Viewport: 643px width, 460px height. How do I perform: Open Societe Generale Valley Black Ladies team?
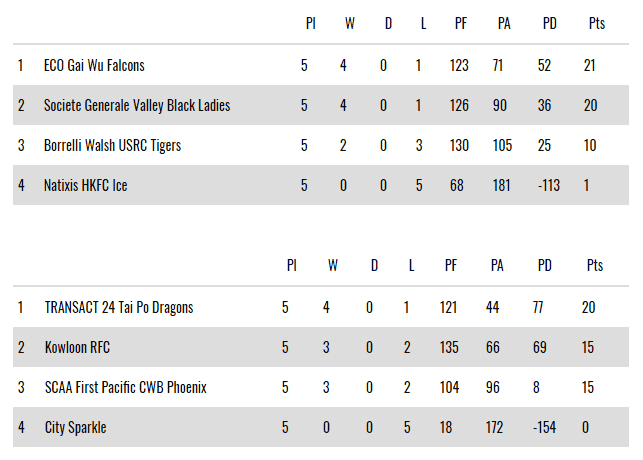coord(137,106)
